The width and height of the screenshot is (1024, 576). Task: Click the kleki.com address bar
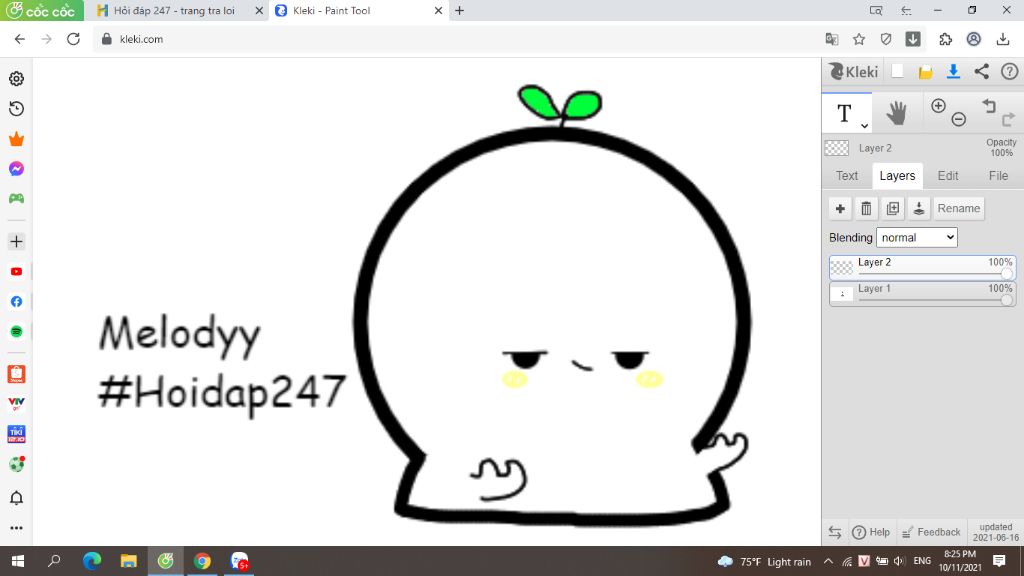(x=457, y=39)
